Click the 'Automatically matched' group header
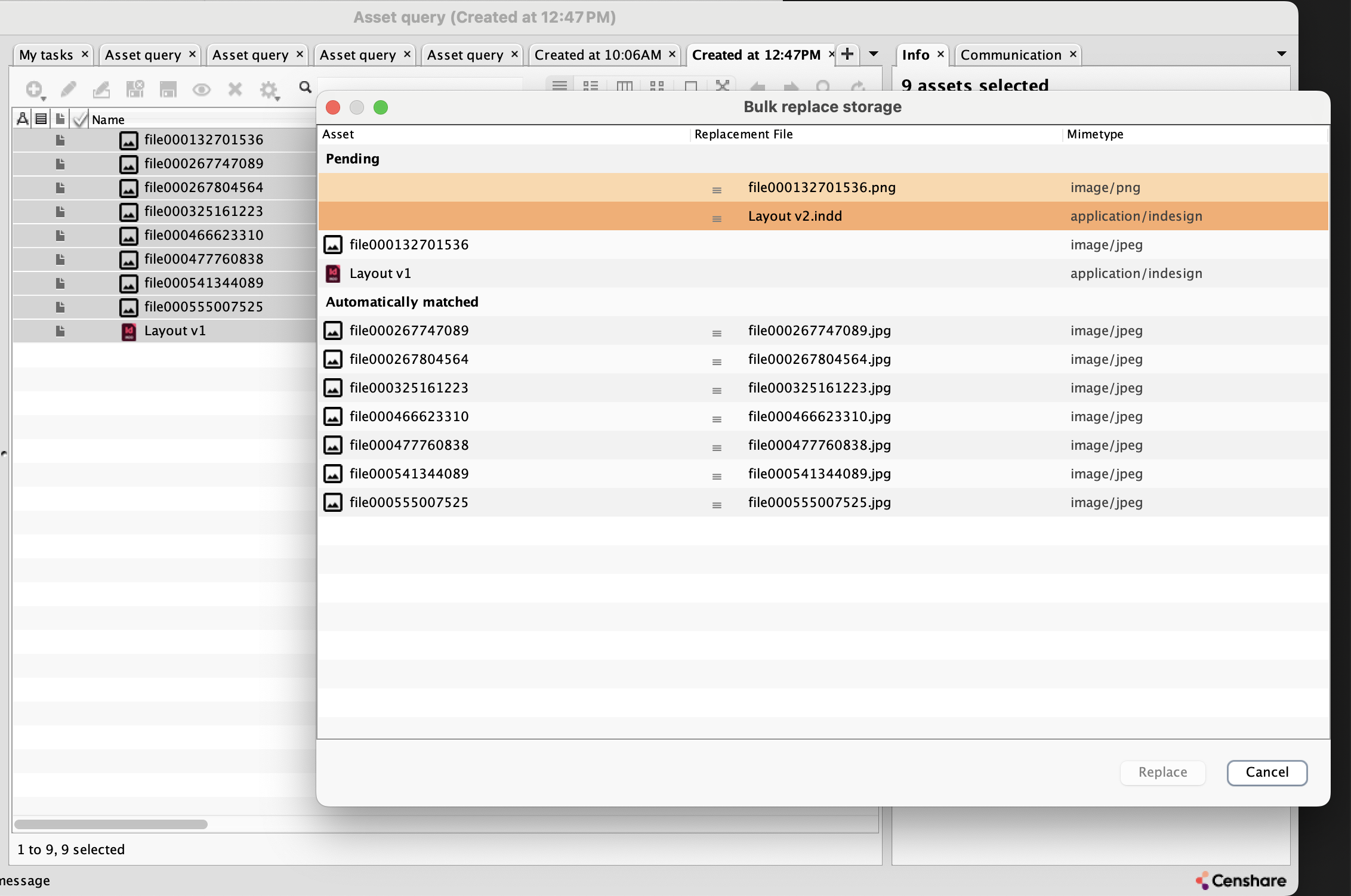The width and height of the screenshot is (1351, 896). (x=402, y=302)
